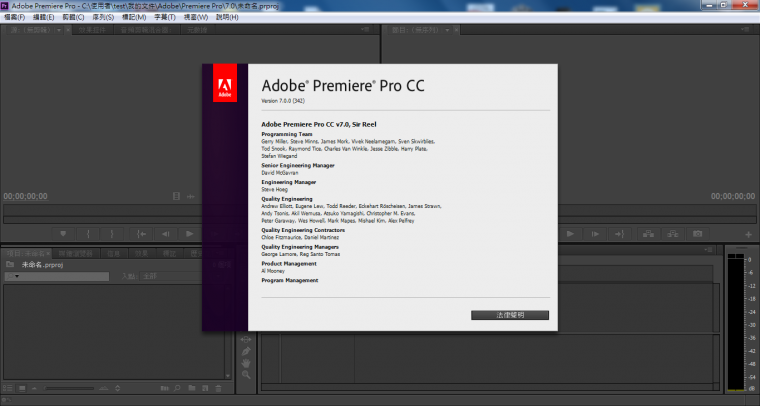Open the 編輯(E) menu
Screen dimensions: 760x406
(x=44, y=17)
